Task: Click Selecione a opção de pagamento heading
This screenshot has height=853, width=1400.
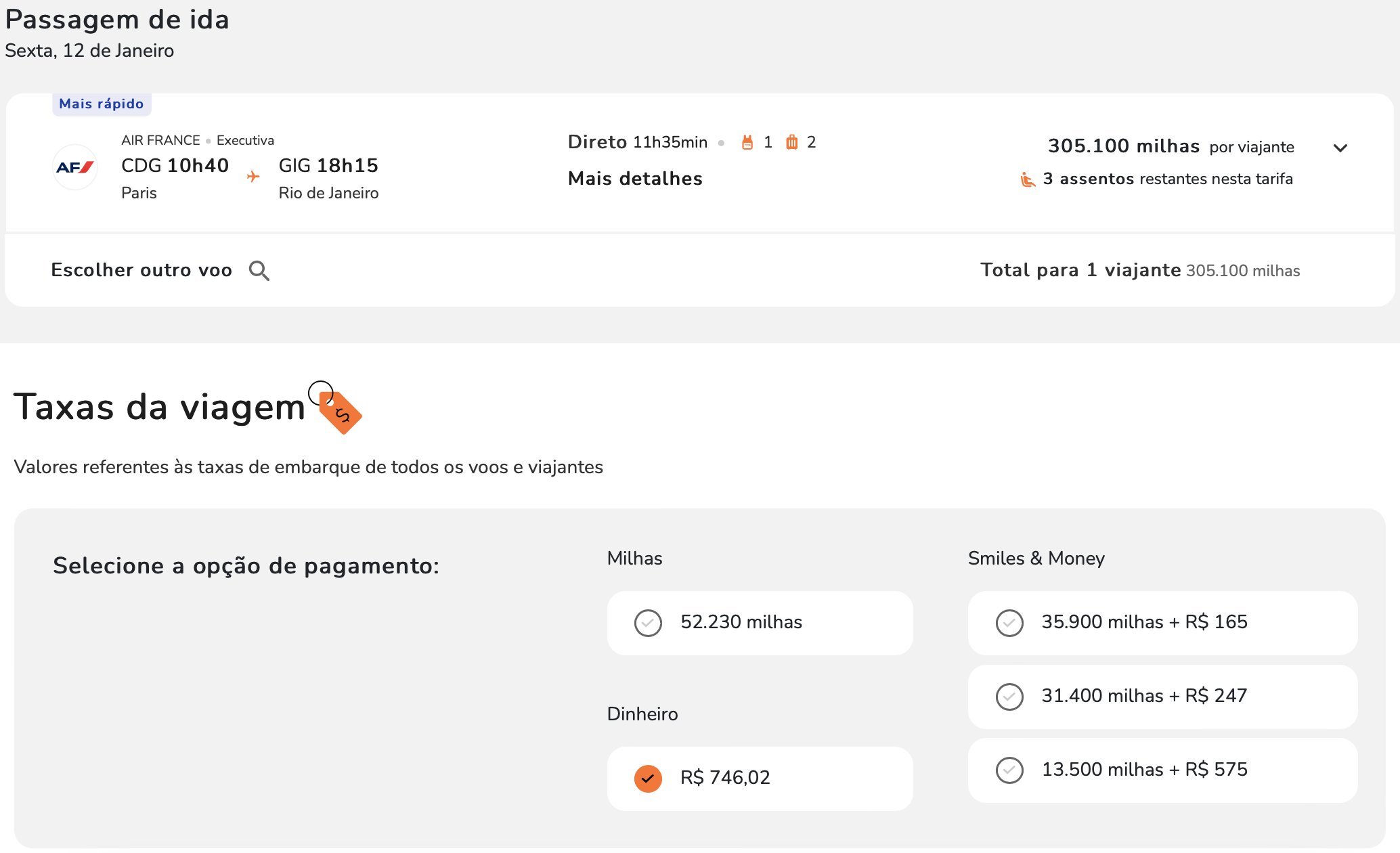Action: [246, 566]
